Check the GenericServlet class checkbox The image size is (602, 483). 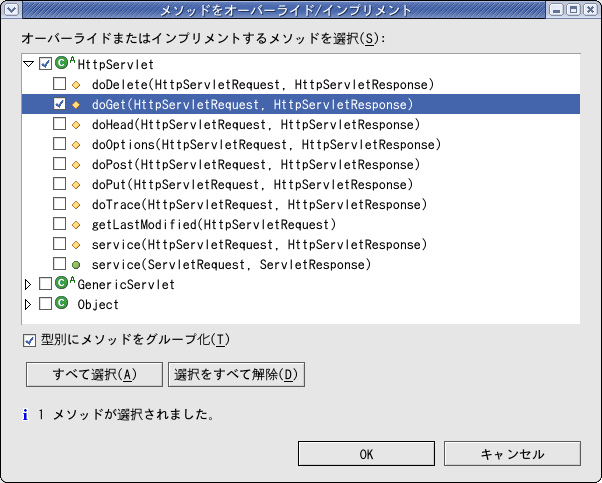pos(45,284)
